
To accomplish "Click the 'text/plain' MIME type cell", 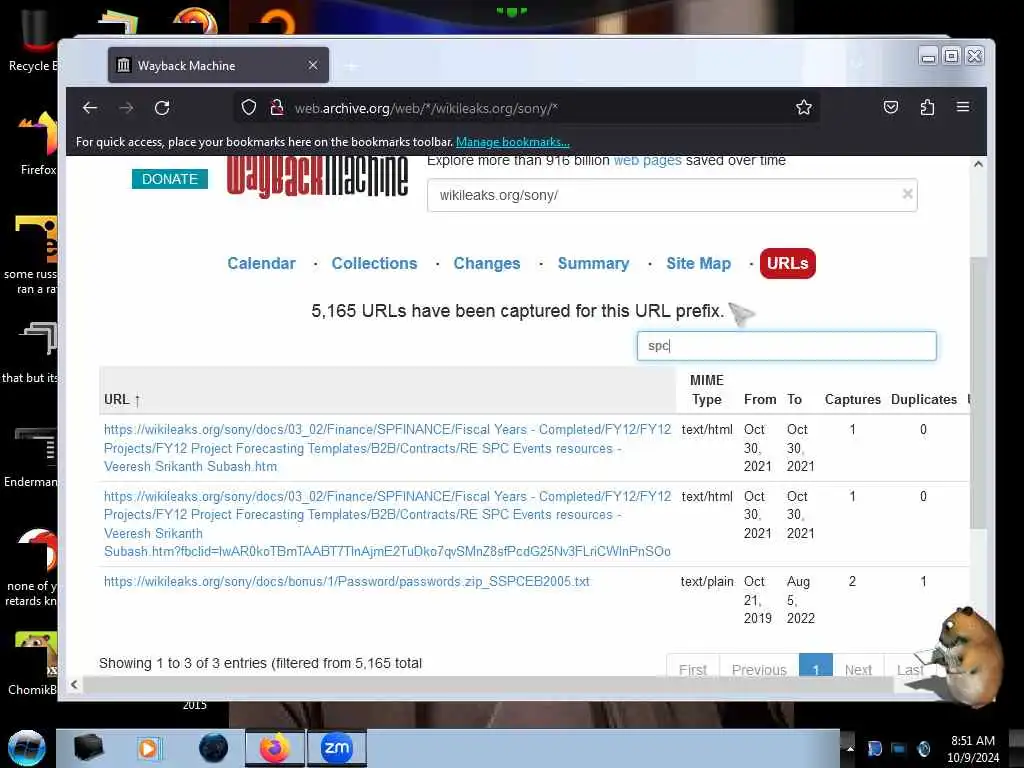I will pyautogui.click(x=707, y=581).
